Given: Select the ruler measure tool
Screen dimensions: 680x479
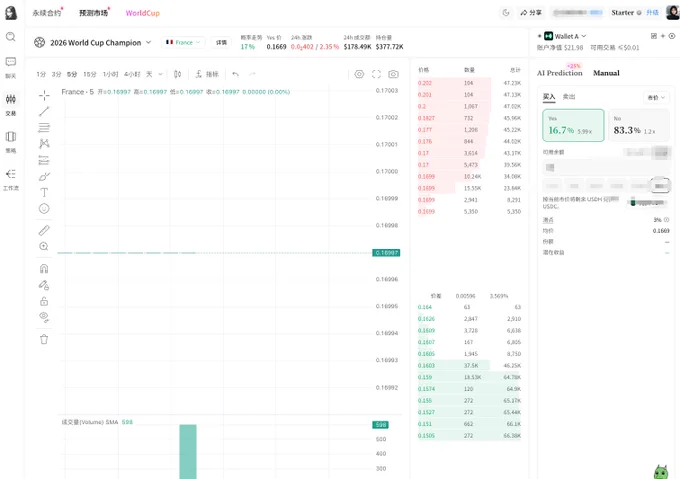Looking at the screenshot, I should 44,230.
